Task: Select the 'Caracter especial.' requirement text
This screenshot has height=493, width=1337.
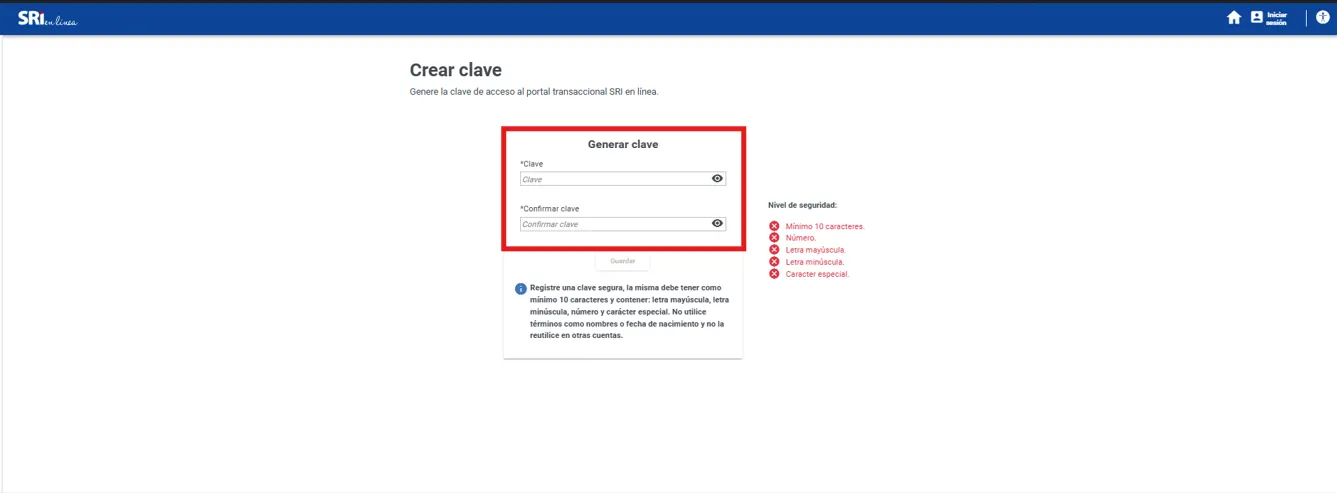Action: pos(818,274)
